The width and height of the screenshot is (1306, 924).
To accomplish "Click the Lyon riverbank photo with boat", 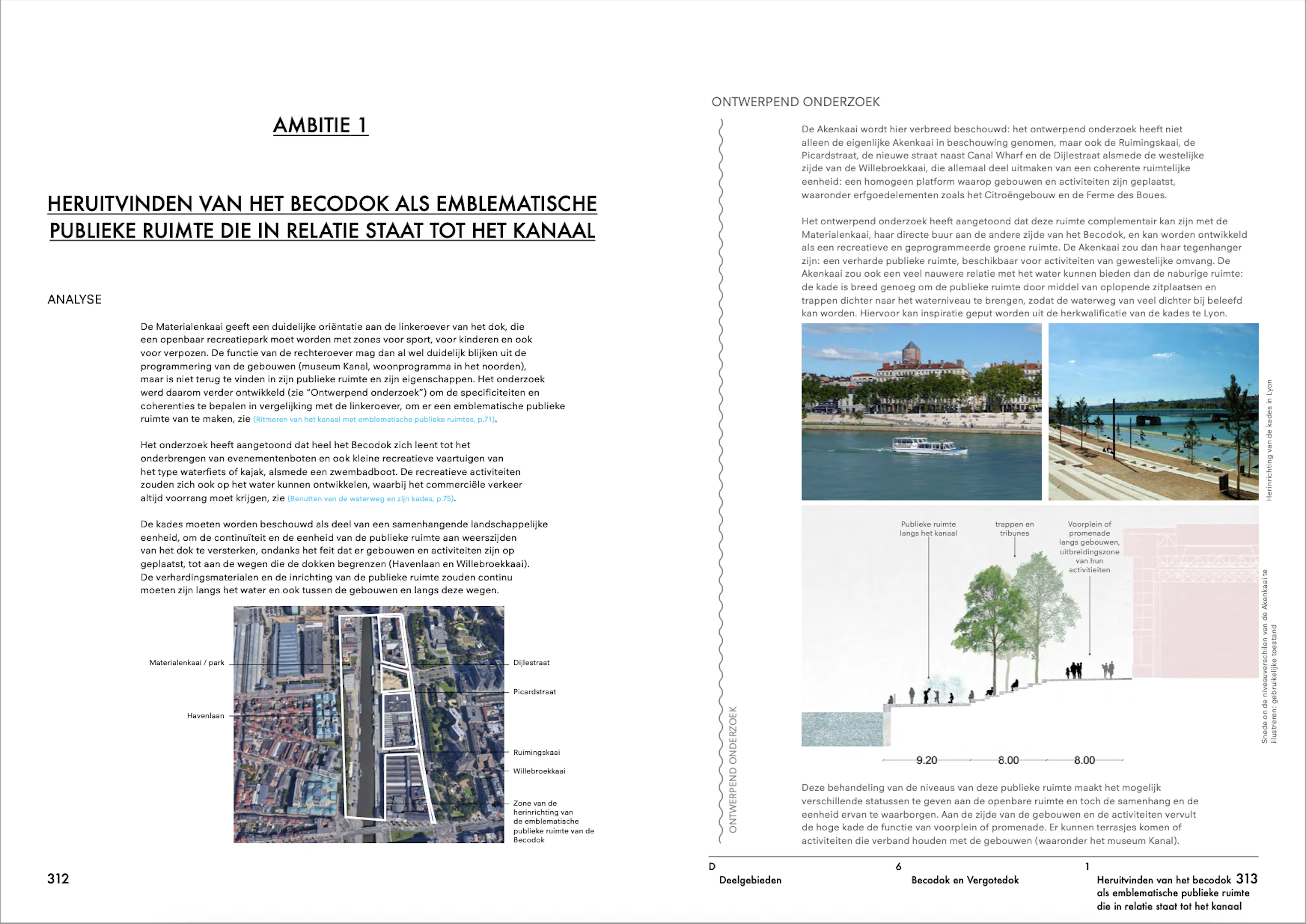I will [x=921, y=411].
